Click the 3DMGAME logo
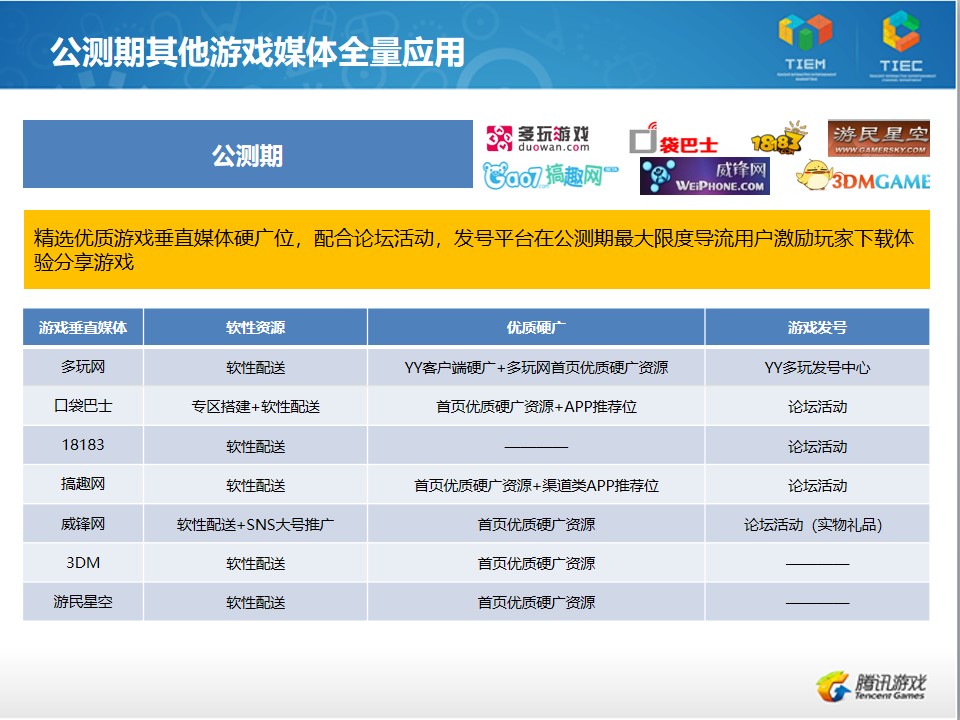Screen dimensions: 960x720 tap(863, 176)
